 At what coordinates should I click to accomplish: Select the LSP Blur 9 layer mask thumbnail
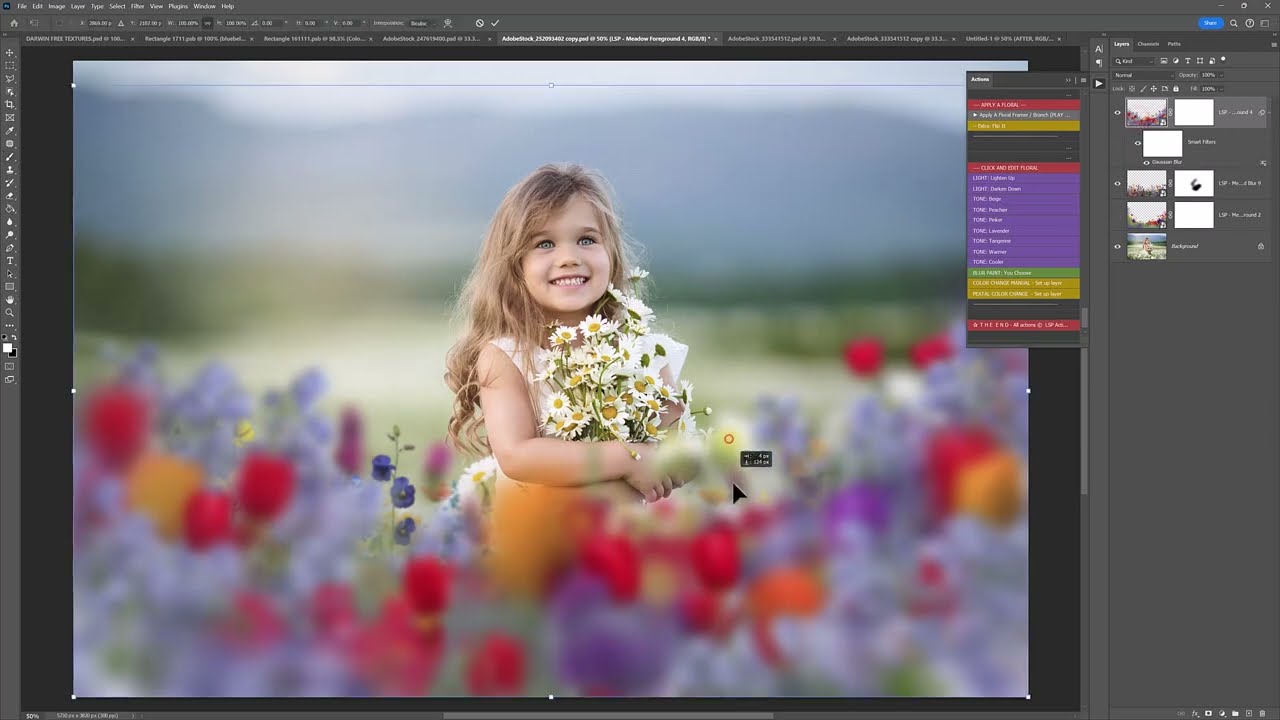click(x=1194, y=184)
